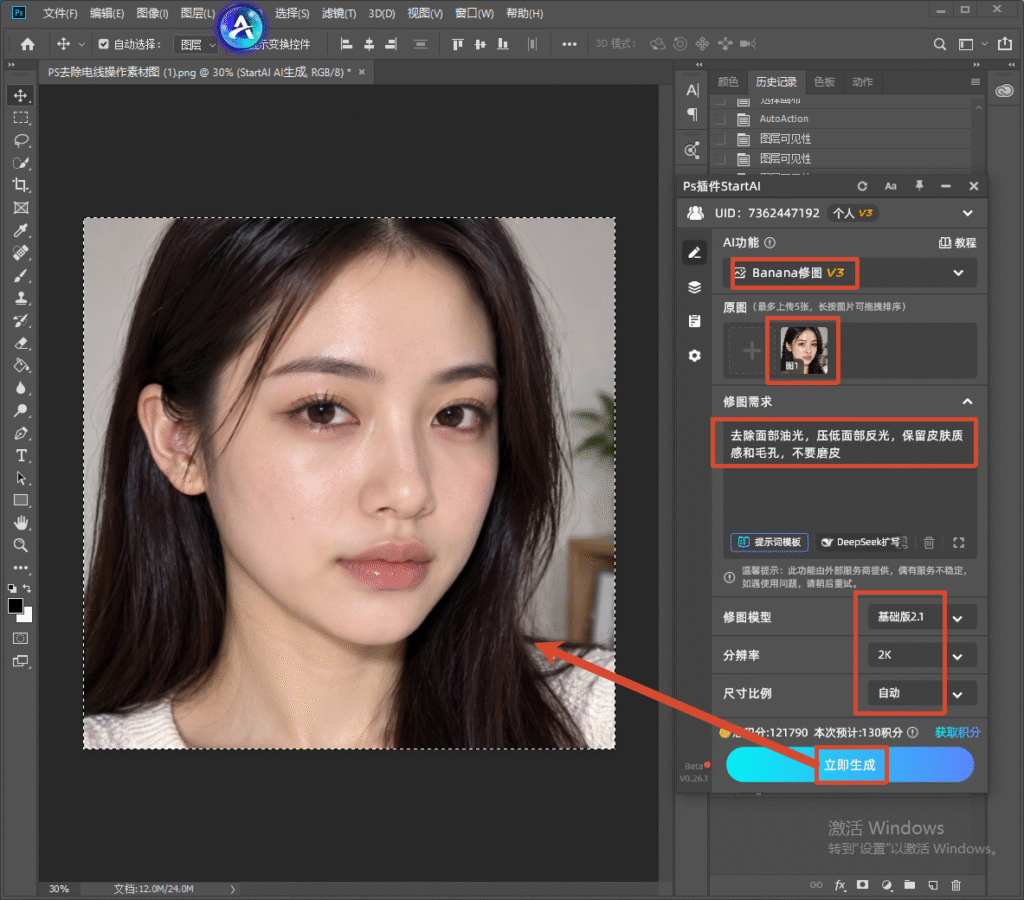Select the Dodge tool

(21, 410)
